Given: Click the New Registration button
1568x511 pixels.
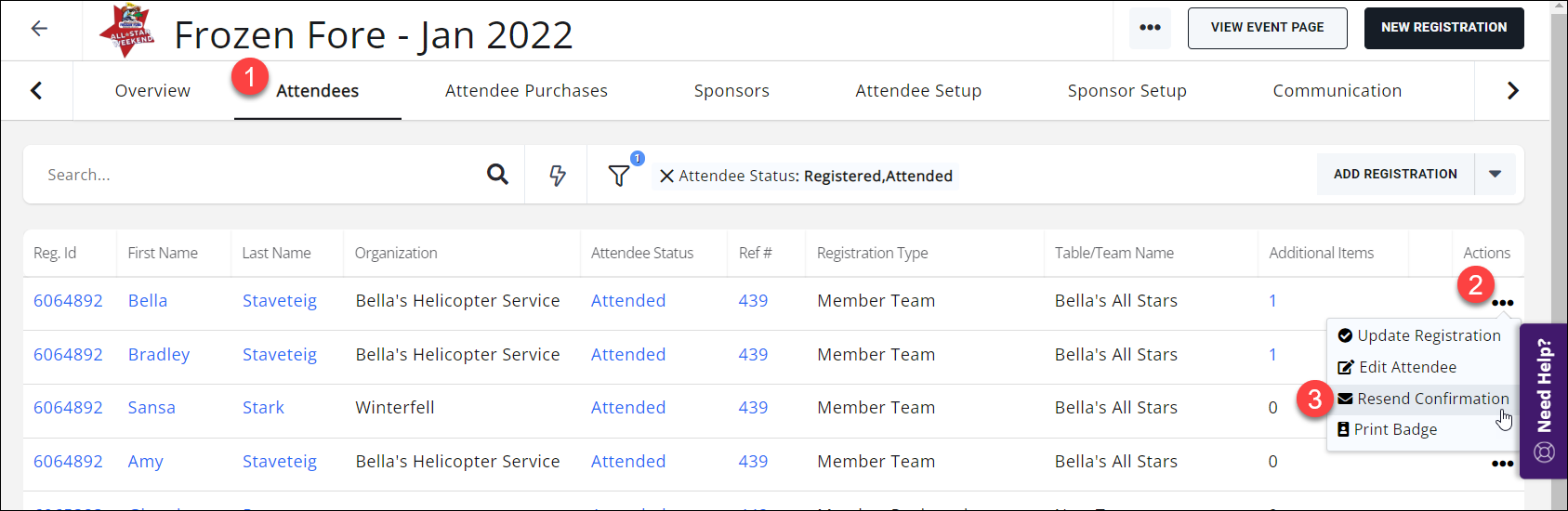Looking at the screenshot, I should coord(1443,28).
